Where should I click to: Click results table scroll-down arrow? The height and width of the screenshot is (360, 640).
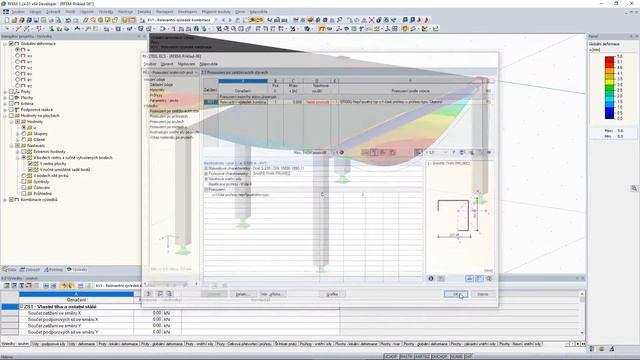[582, 333]
